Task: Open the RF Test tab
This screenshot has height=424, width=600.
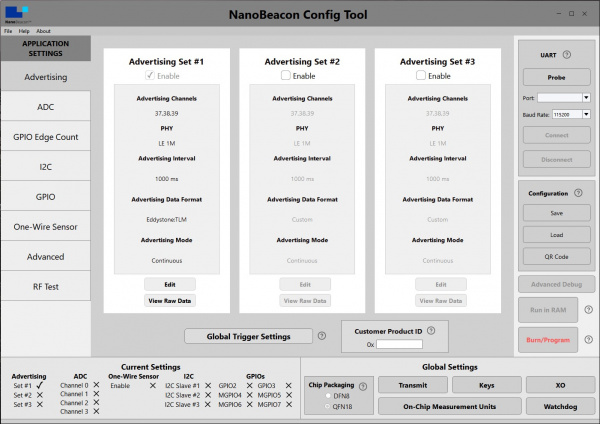Action: pos(46,286)
